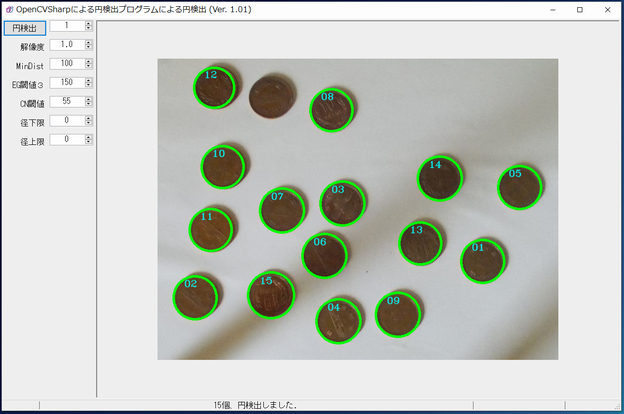Screen dimensions: 624x414
Task: Maximize the circle detection window
Action: click(580, 10)
